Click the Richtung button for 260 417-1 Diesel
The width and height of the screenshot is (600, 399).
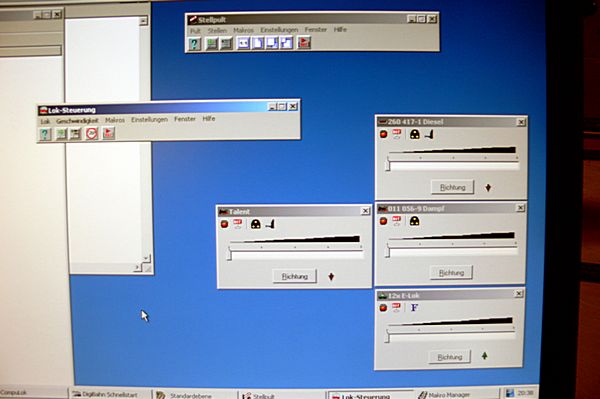click(x=452, y=187)
